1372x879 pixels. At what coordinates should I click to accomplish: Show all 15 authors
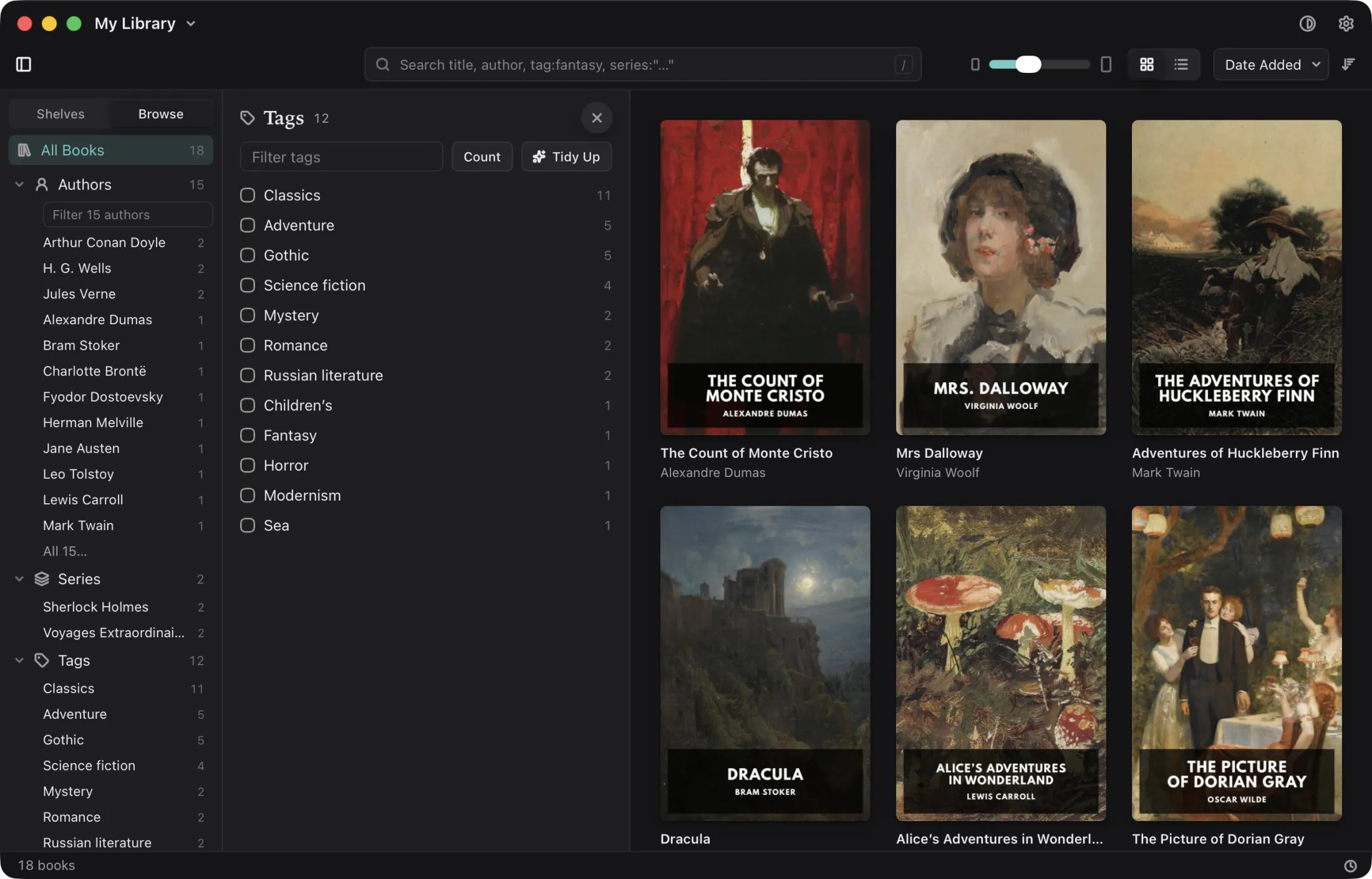(x=65, y=551)
